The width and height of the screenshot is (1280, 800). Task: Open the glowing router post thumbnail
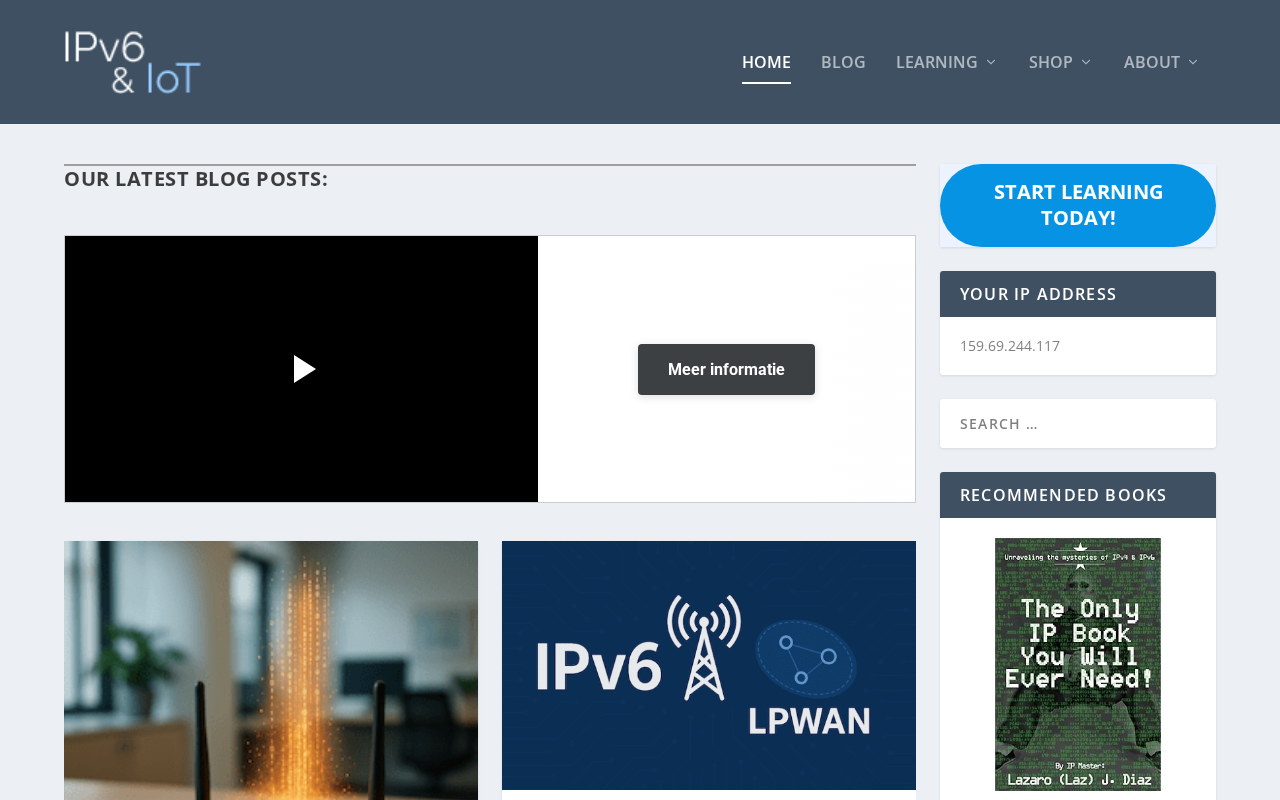(271, 670)
